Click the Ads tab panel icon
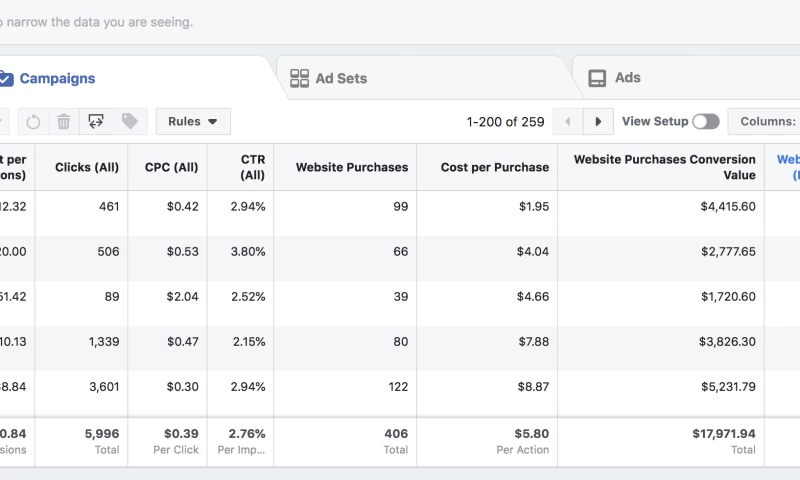Screen dimensions: 800x480 click(597, 78)
